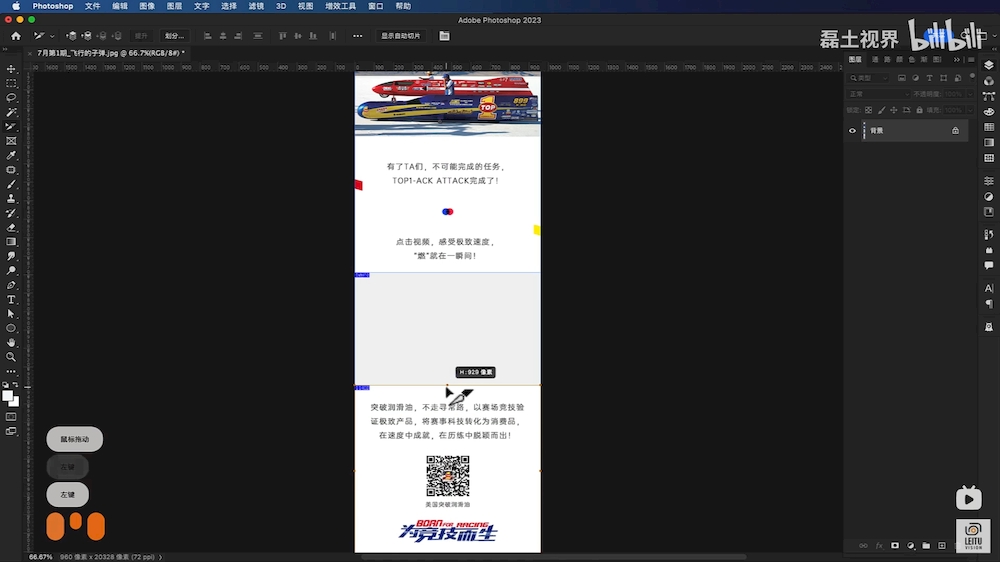The height and width of the screenshot is (562, 1000).
Task: Select the Rectangular Marquee tool
Action: click(x=11, y=84)
